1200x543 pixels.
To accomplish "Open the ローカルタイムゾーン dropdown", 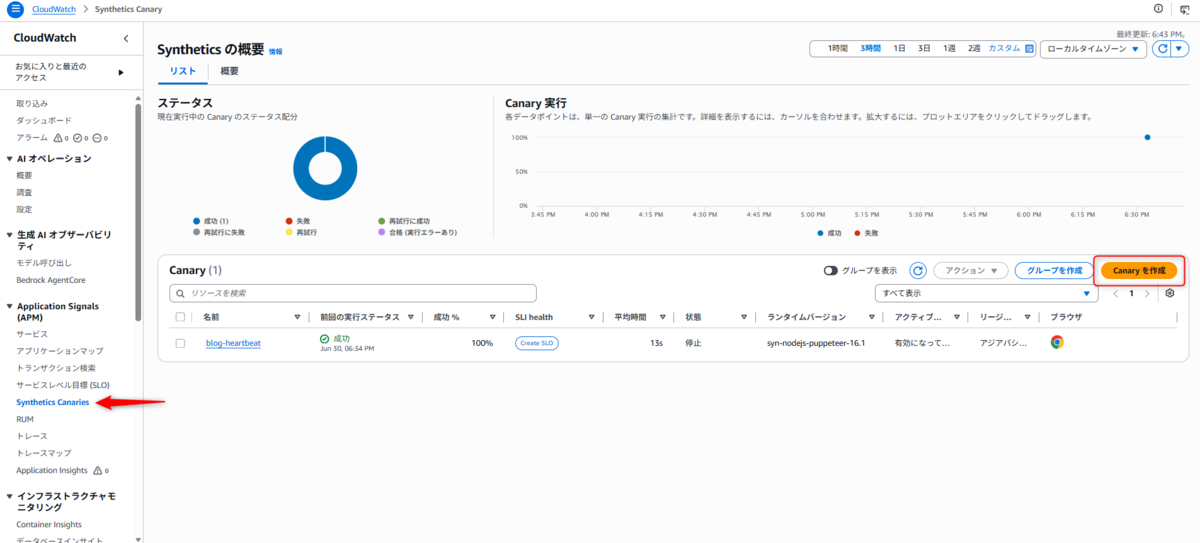I will coord(1093,49).
